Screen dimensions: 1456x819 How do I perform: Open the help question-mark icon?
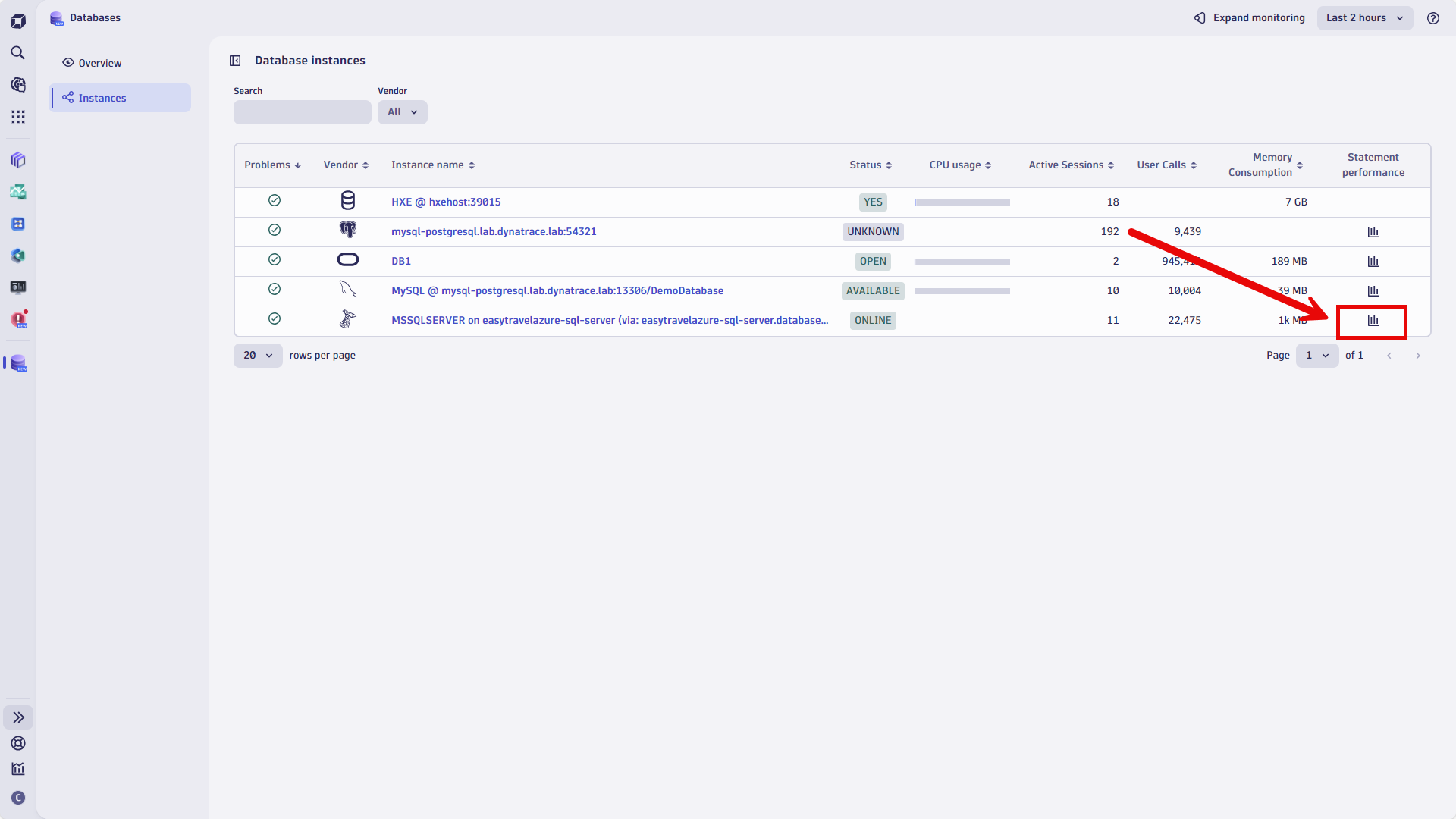(1433, 17)
